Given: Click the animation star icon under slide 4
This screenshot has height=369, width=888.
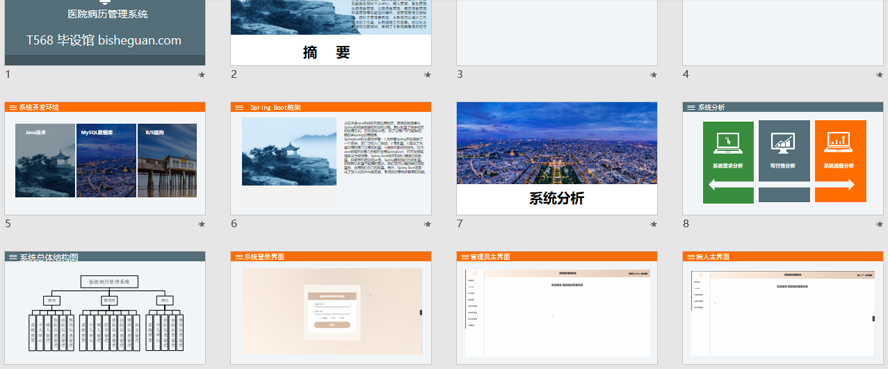Looking at the screenshot, I should (x=879, y=75).
